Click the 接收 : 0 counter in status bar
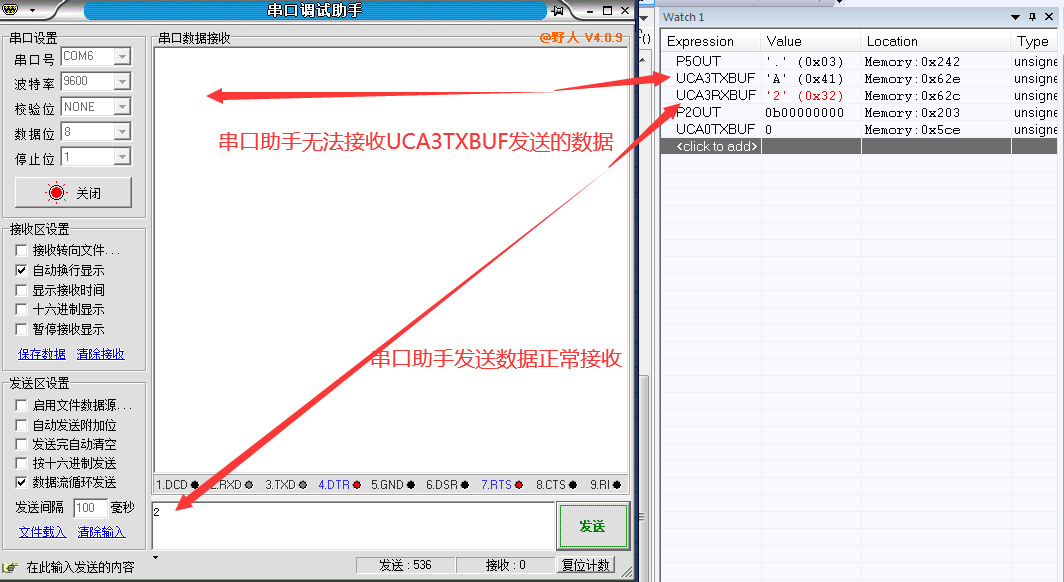 506,565
